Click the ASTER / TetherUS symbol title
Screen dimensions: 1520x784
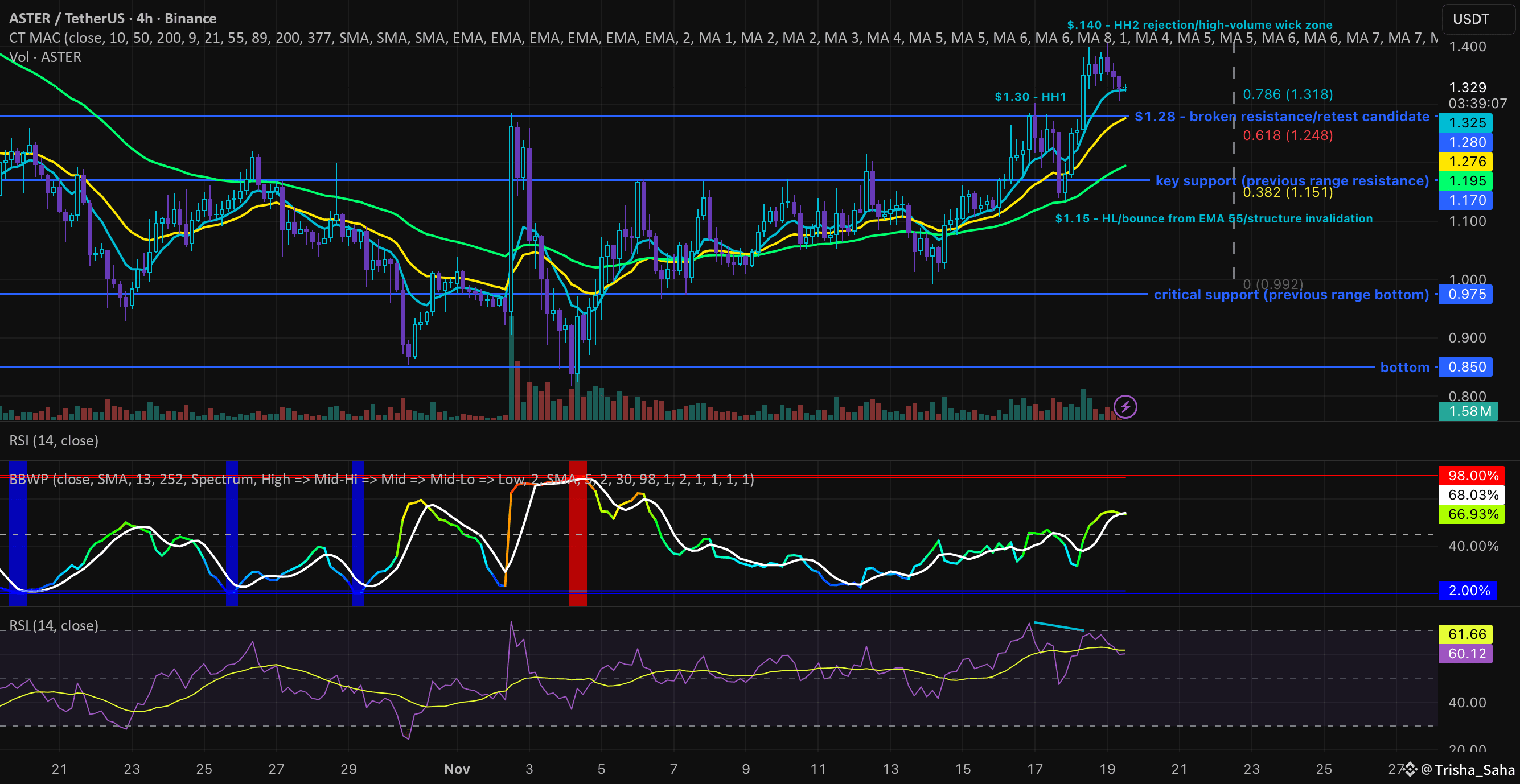click(x=67, y=18)
